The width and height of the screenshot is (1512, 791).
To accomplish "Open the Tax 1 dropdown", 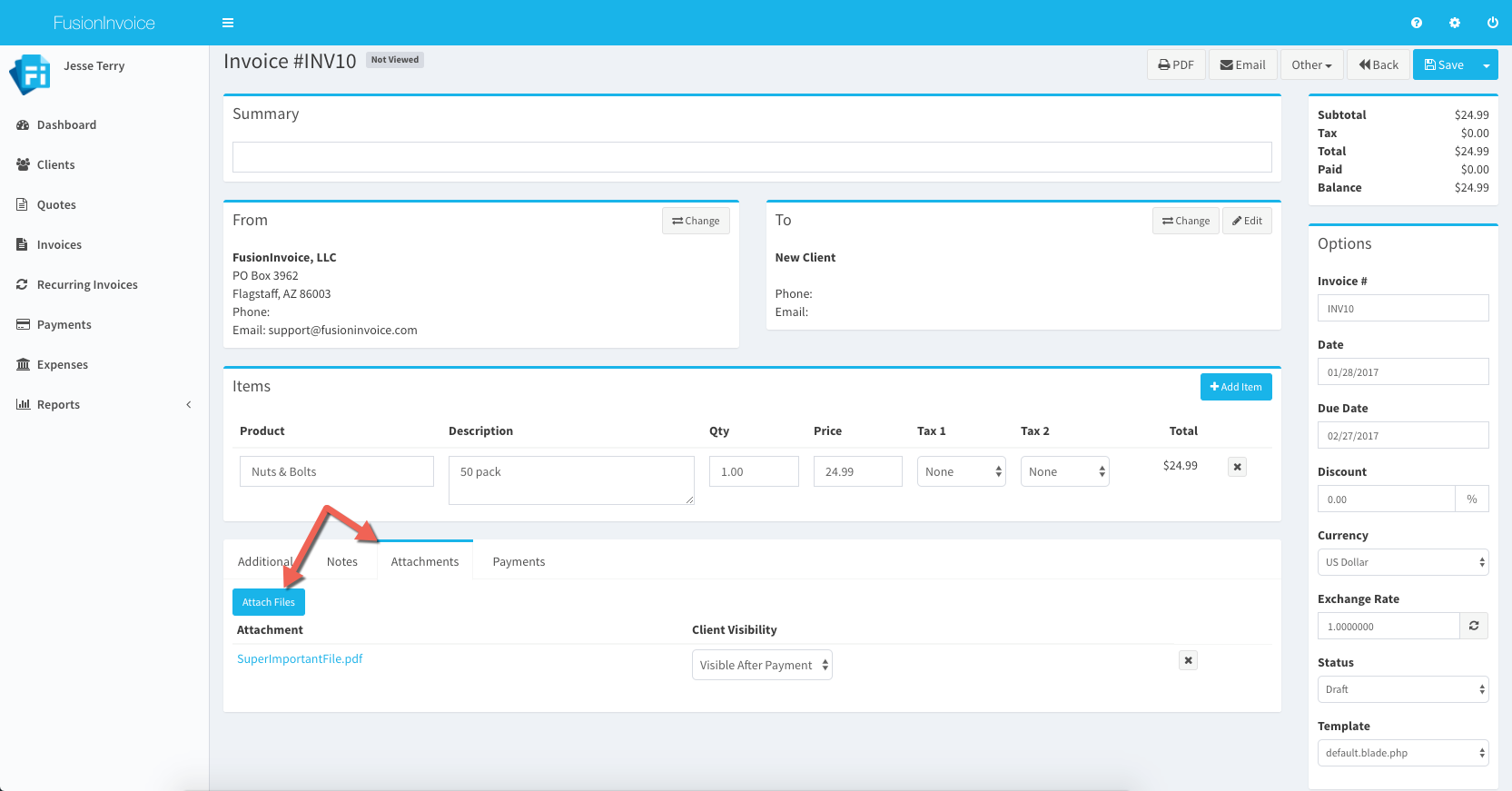I will coord(962,471).
